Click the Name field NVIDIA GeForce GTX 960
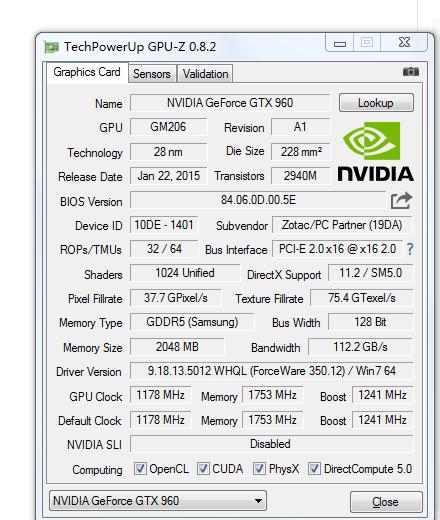 [x=230, y=103]
